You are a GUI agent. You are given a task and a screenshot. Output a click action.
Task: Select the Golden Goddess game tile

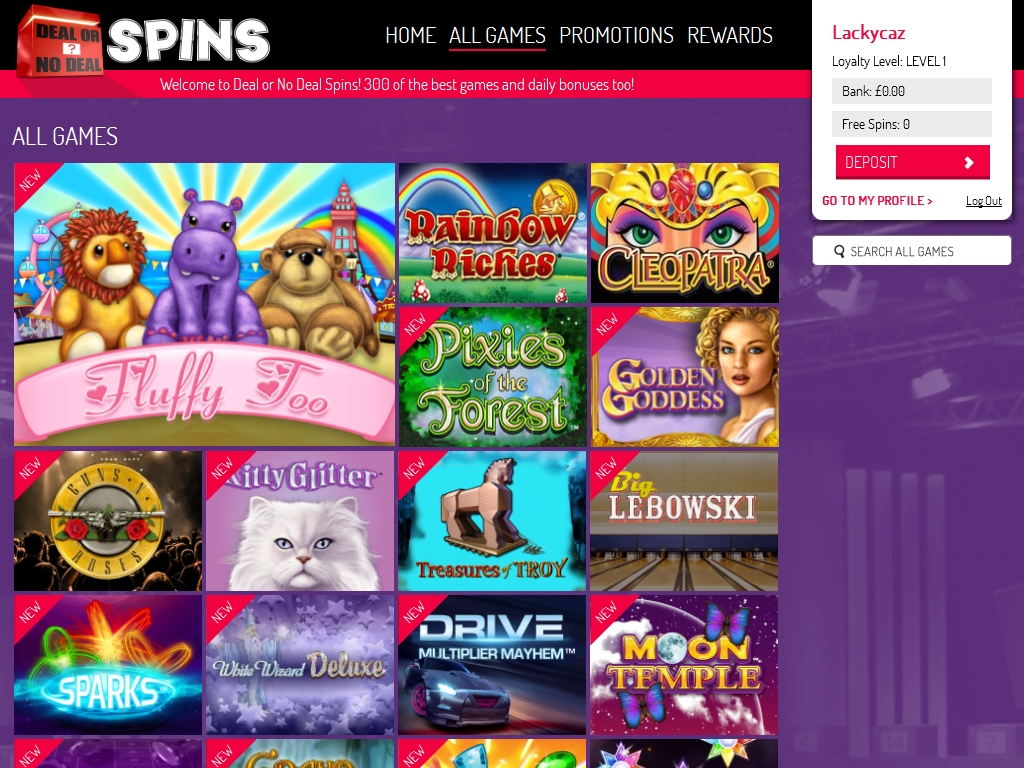click(x=684, y=377)
